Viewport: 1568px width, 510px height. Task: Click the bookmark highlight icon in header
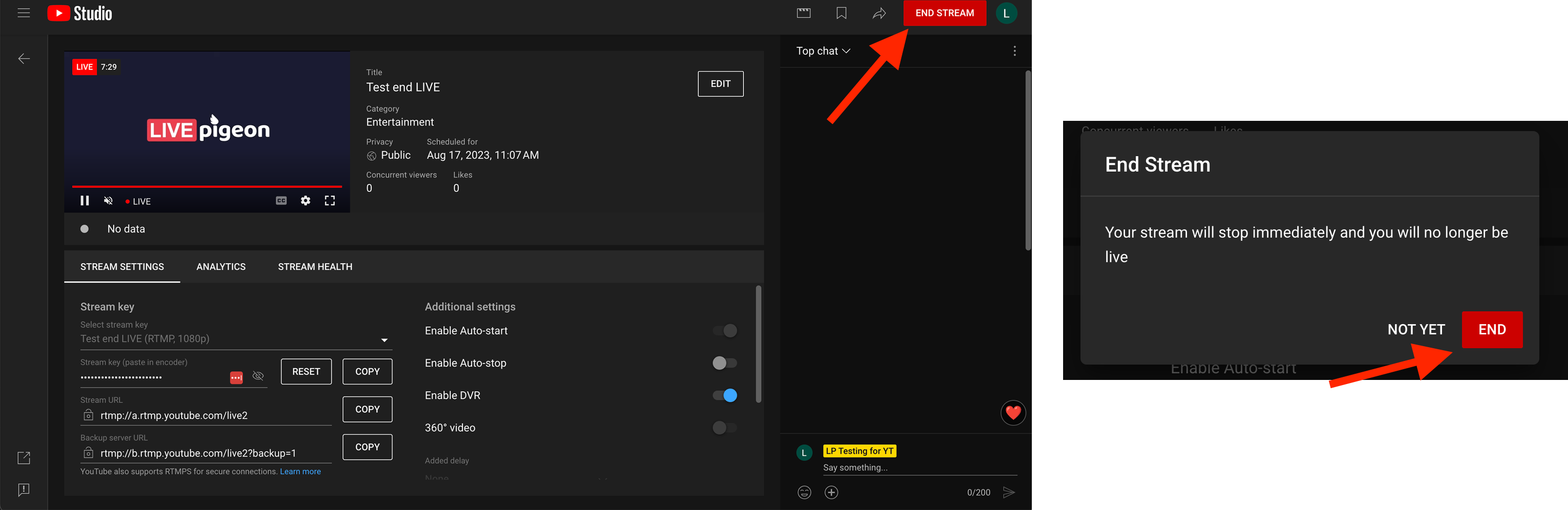coord(841,13)
